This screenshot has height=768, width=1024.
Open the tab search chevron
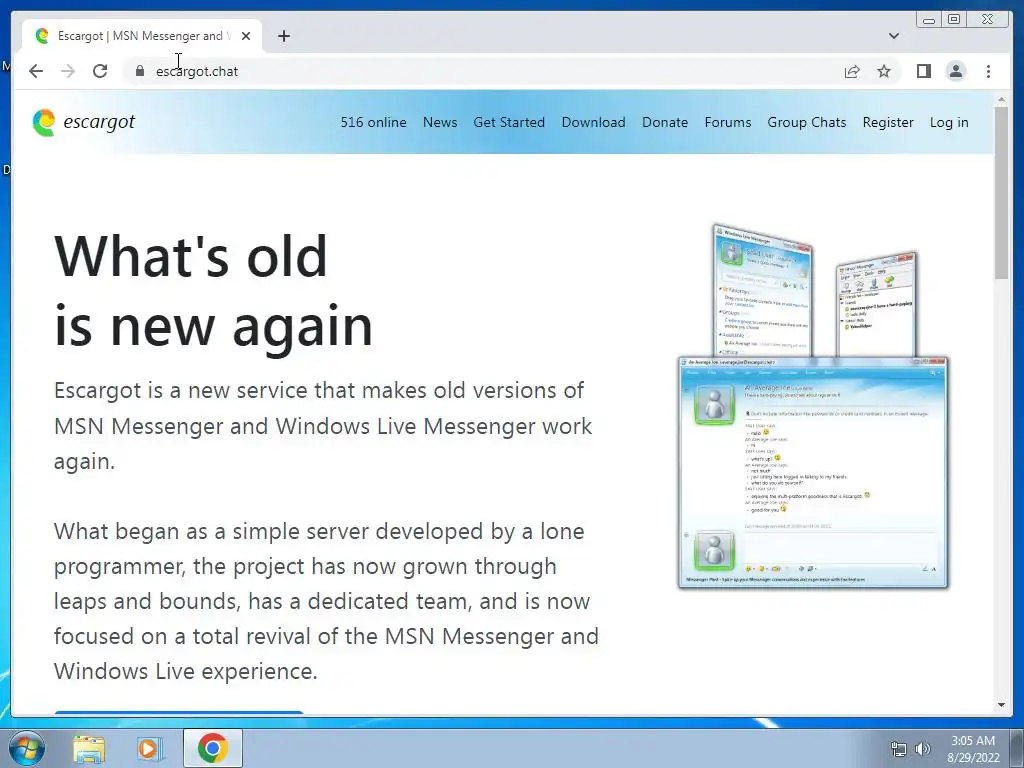pos(894,36)
